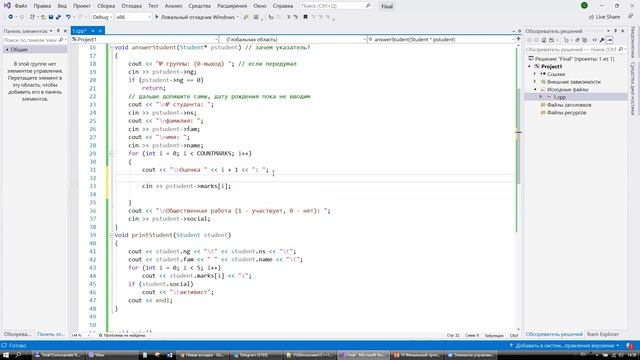This screenshot has height=360, width=640.
Task: Click the split editor plus icon
Action: (x=518, y=39)
